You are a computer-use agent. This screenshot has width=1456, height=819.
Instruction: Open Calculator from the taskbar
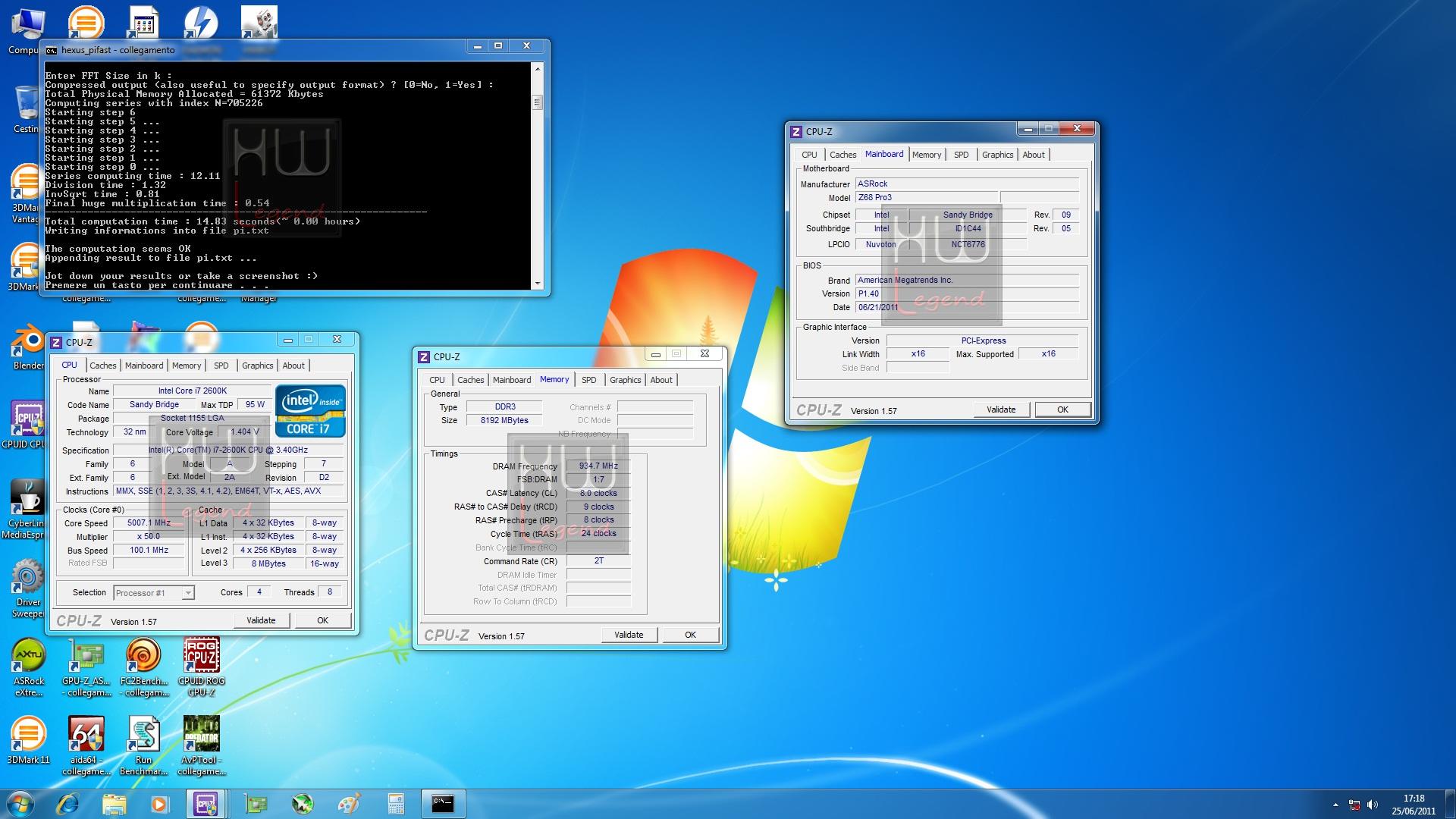click(x=396, y=804)
